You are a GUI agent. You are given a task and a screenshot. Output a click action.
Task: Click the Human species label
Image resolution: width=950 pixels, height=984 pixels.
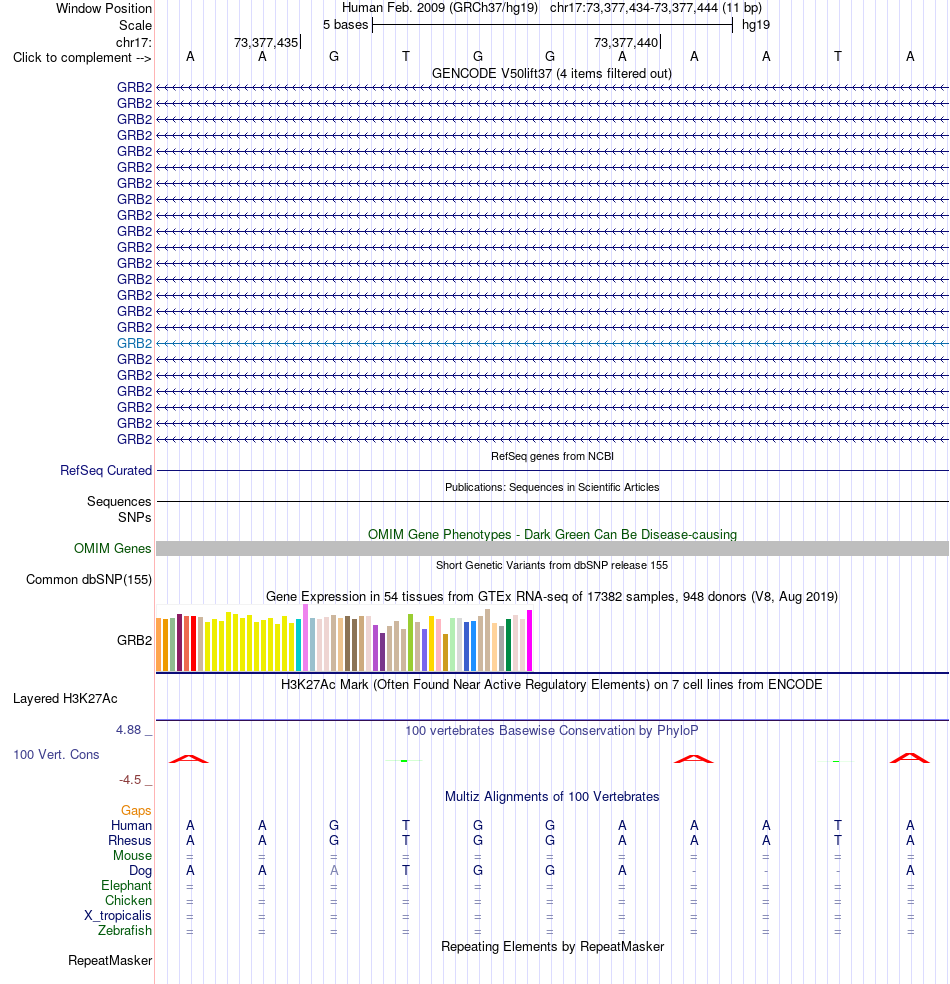tap(131, 825)
